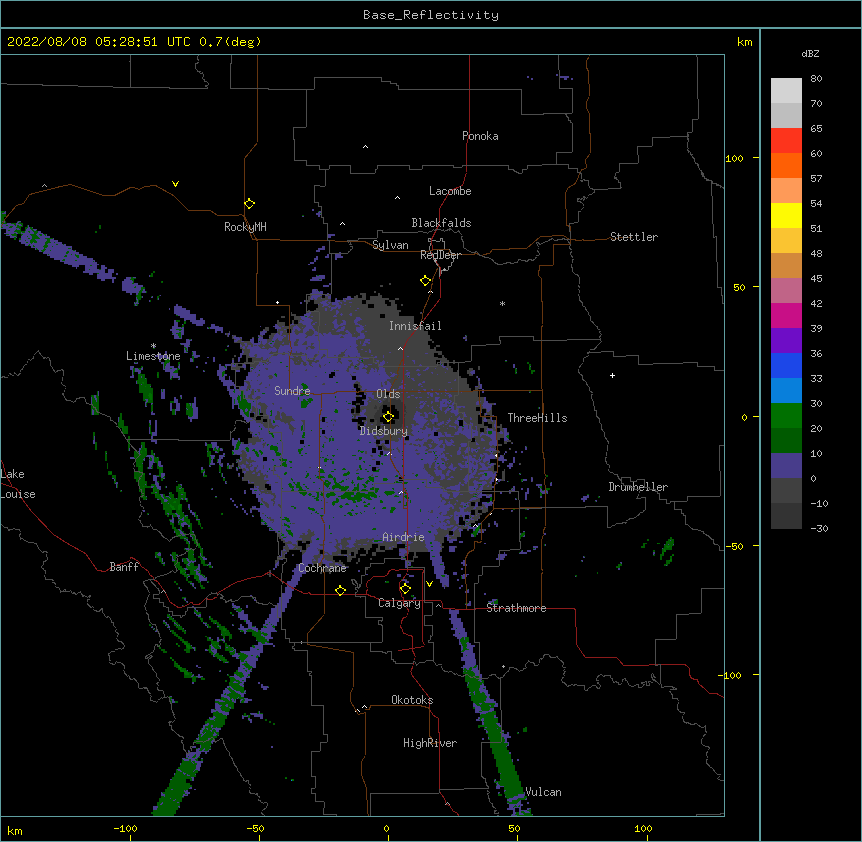
Task: Click the Banff label
Action: click(124, 567)
